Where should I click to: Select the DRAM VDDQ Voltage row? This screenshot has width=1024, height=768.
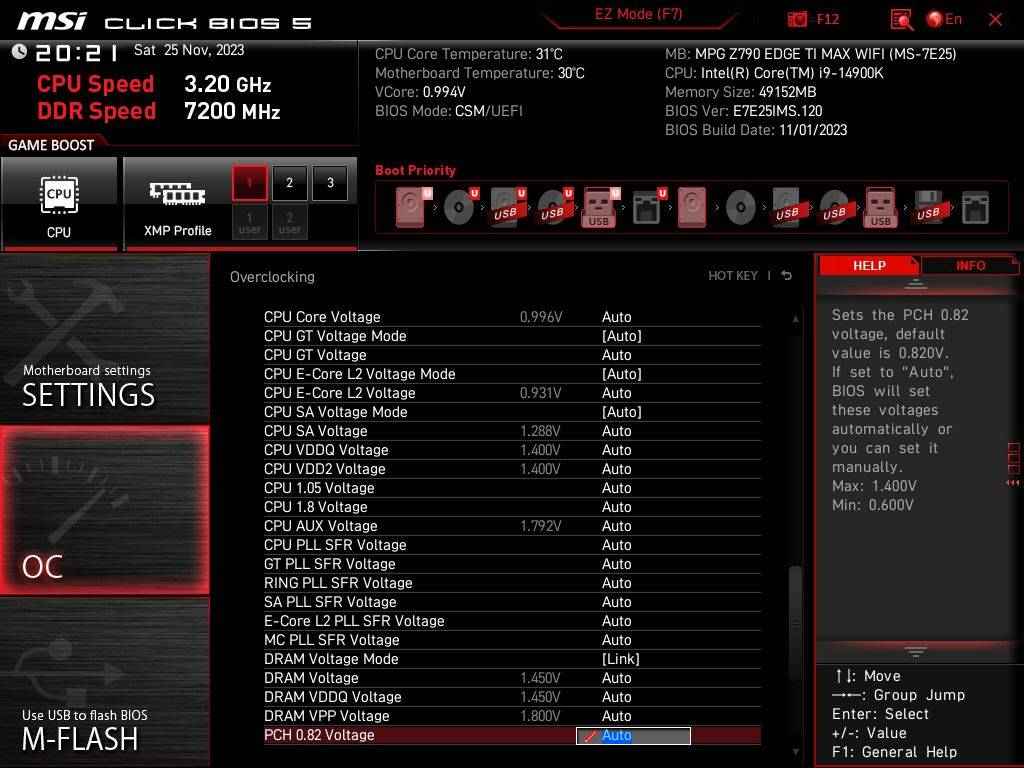[512, 697]
